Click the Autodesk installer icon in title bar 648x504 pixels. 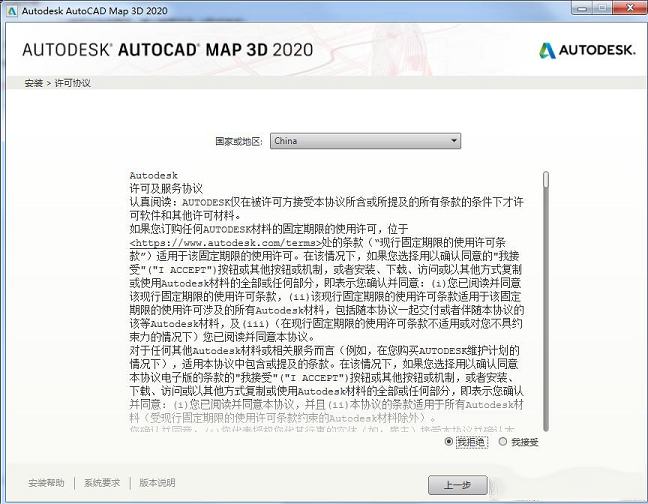pos(10,9)
